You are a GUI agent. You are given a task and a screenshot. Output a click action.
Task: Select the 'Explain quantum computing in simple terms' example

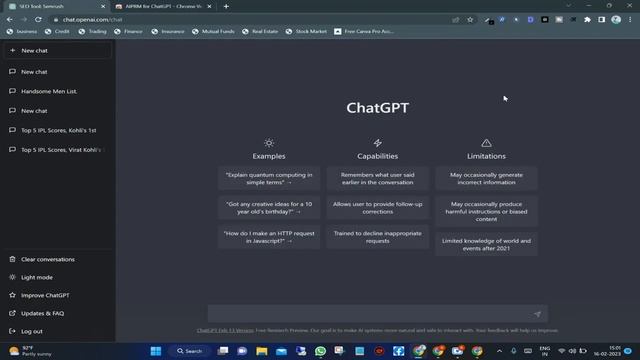point(269,178)
